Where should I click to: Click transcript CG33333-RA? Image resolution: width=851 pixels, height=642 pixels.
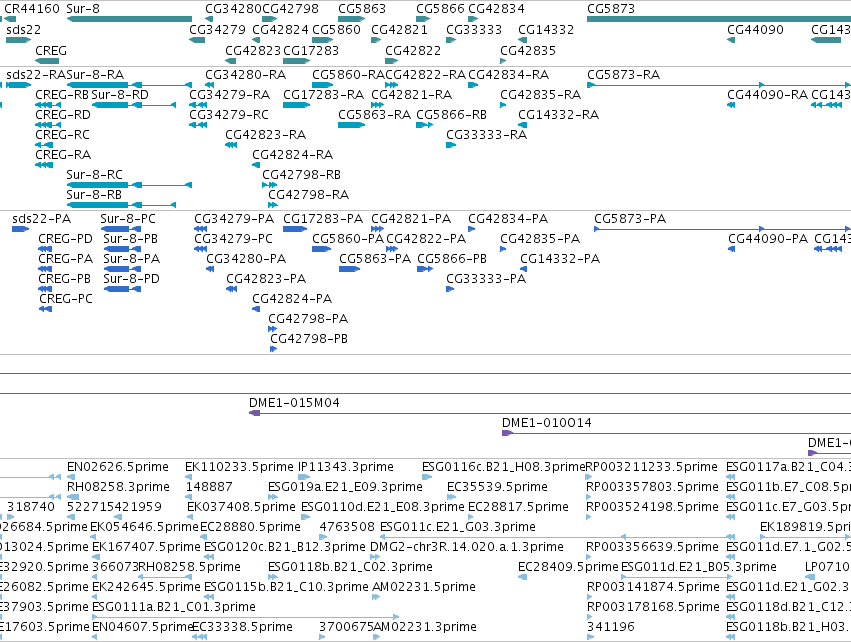tap(486, 135)
